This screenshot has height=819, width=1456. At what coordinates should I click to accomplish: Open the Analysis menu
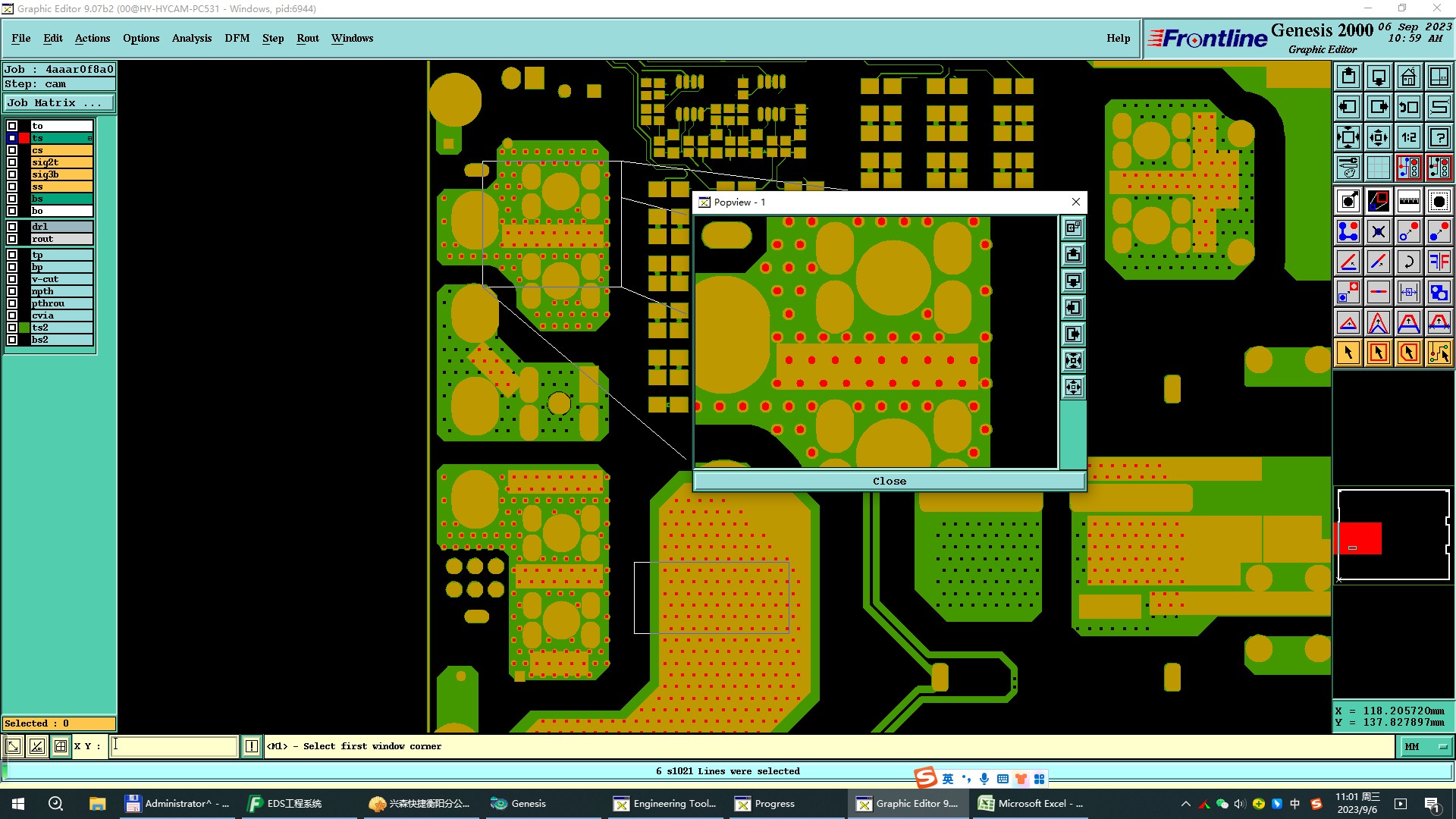point(191,38)
